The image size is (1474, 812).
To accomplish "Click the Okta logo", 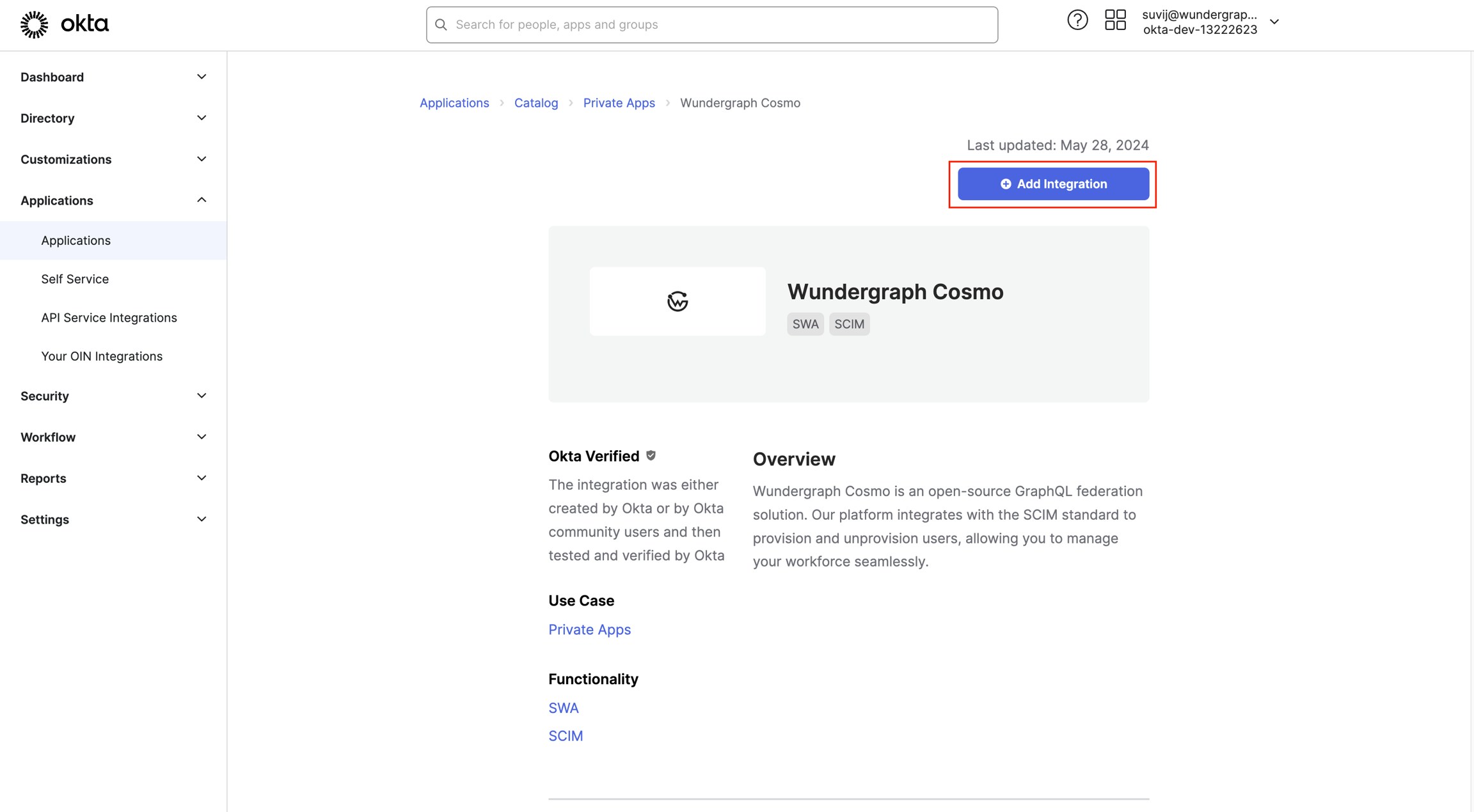I will (x=64, y=24).
